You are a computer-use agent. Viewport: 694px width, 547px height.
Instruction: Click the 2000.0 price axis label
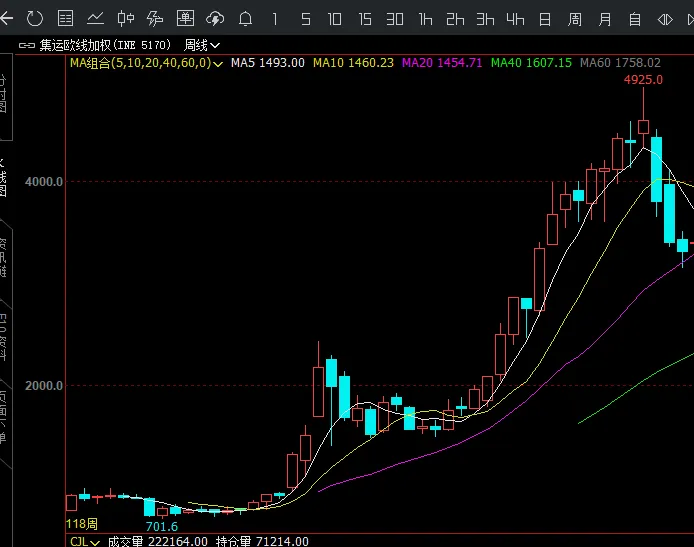pyautogui.click(x=43, y=386)
